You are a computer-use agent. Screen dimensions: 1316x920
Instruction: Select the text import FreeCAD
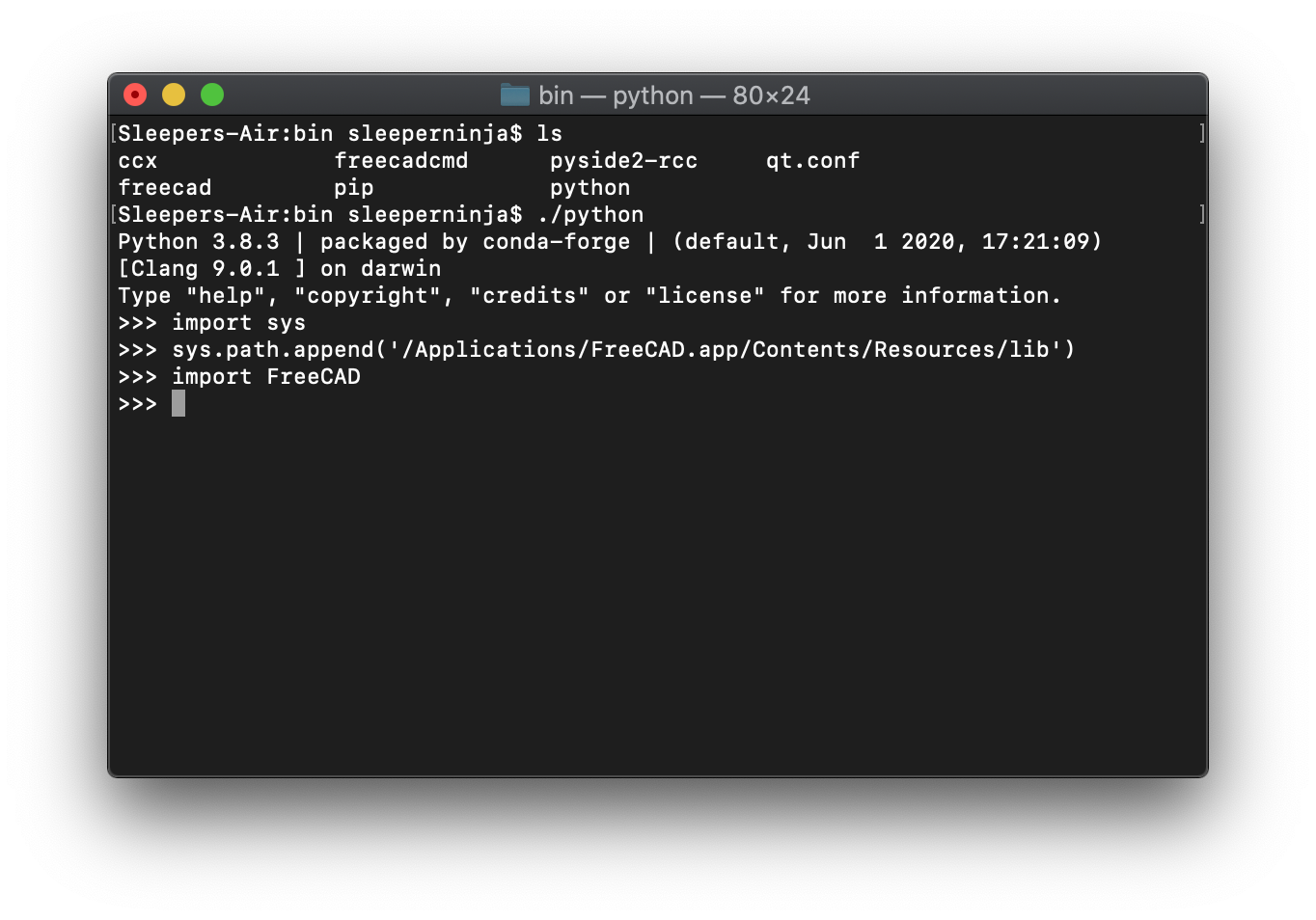click(266, 376)
